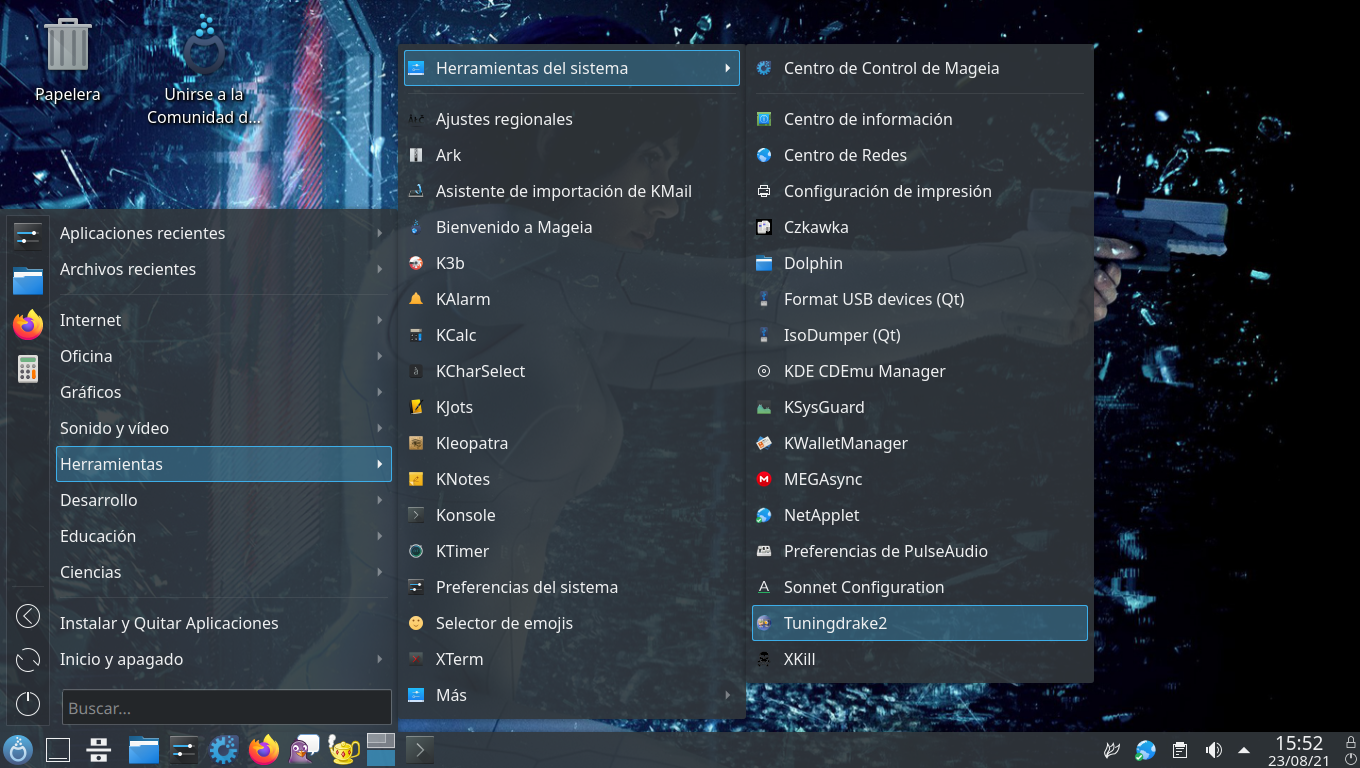The height and width of the screenshot is (768, 1360).
Task: Click the virtual desktop pager in taskbar
Action: pos(381,749)
